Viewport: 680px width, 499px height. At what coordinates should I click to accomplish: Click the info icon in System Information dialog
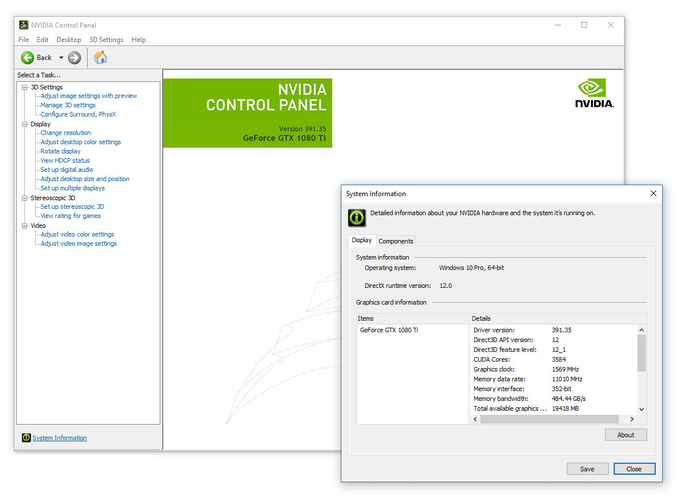tap(357, 218)
